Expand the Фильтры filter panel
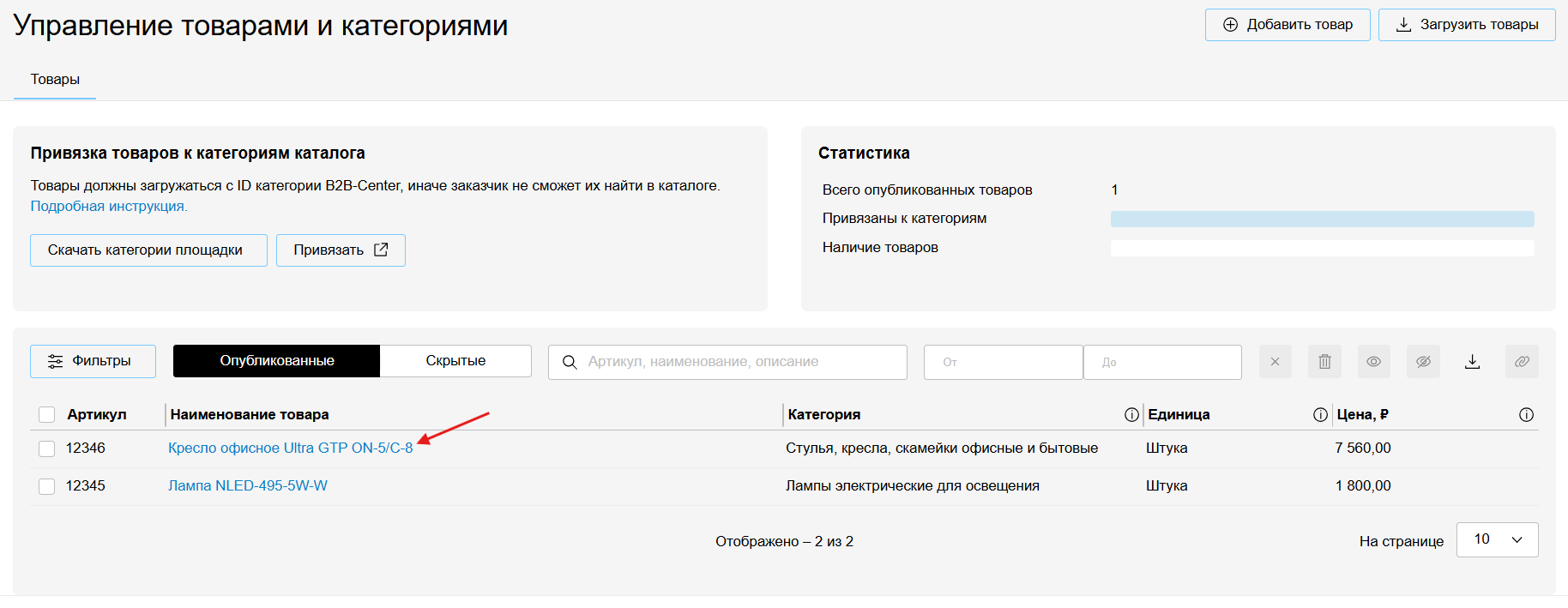 tap(93, 361)
